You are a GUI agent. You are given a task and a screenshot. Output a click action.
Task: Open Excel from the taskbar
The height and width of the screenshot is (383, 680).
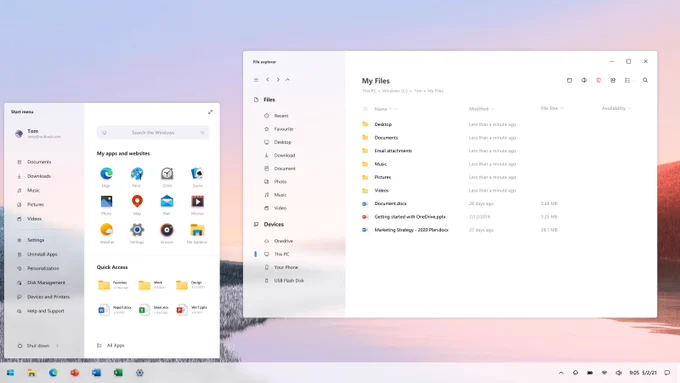pos(118,373)
